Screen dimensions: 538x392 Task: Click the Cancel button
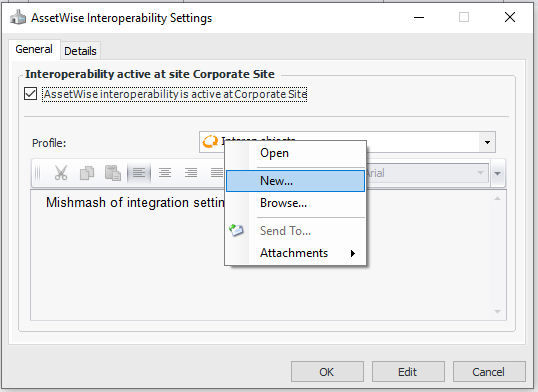coord(489,372)
